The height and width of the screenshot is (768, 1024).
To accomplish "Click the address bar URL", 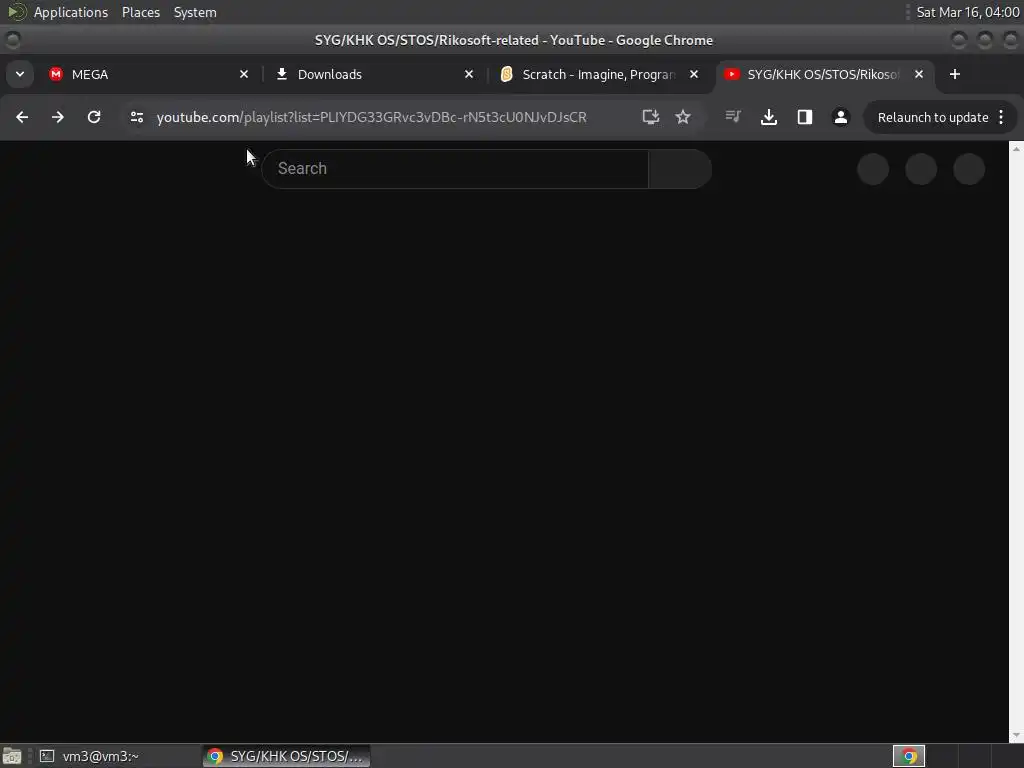I will tap(372, 118).
